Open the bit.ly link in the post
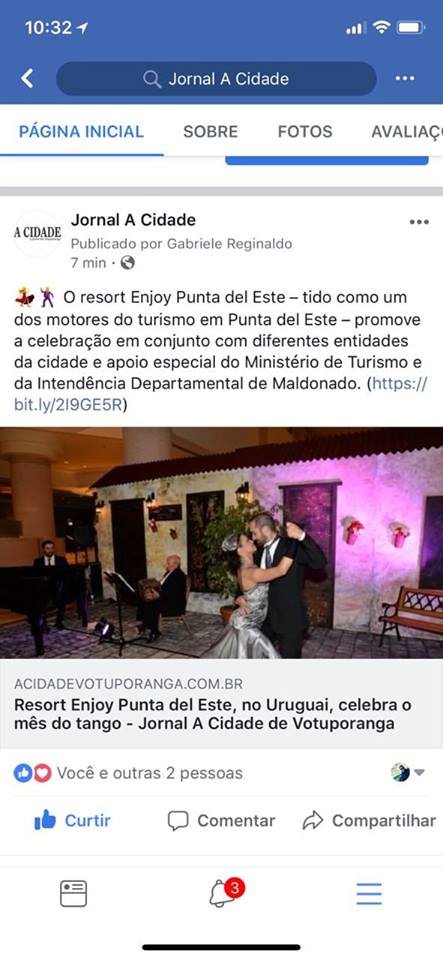The height and width of the screenshot is (960, 443). pyautogui.click(x=220, y=394)
